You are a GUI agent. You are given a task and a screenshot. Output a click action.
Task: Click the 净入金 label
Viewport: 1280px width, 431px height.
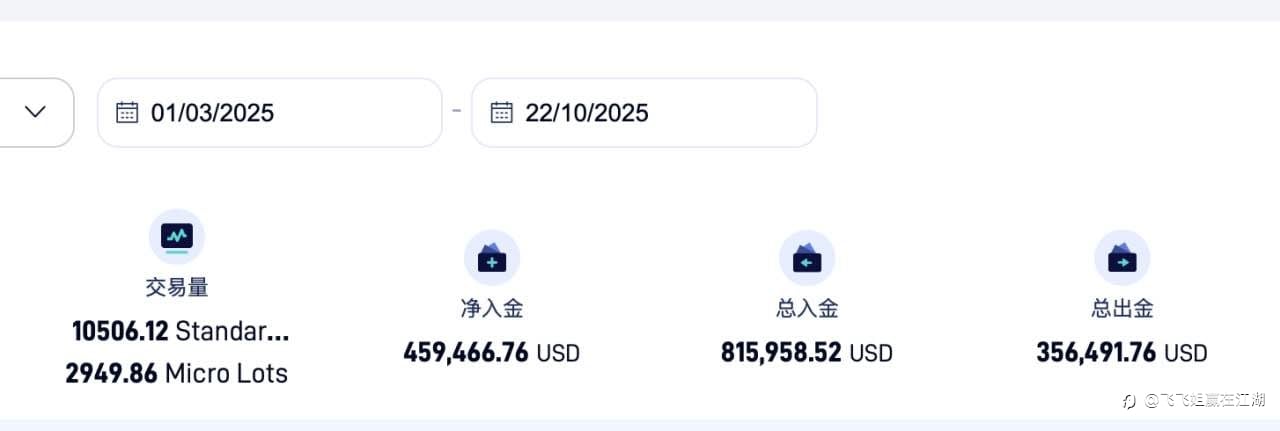[x=492, y=309]
